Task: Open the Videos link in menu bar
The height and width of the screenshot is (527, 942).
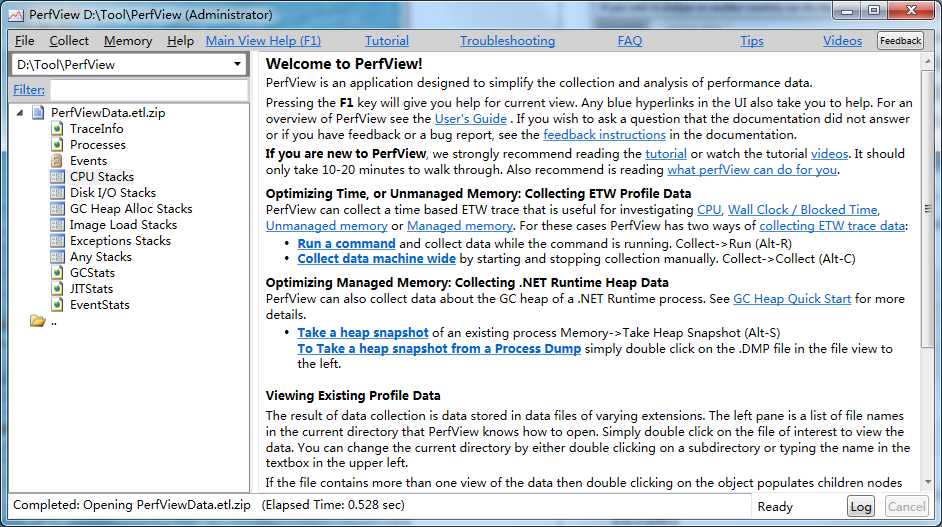Action: click(842, 40)
